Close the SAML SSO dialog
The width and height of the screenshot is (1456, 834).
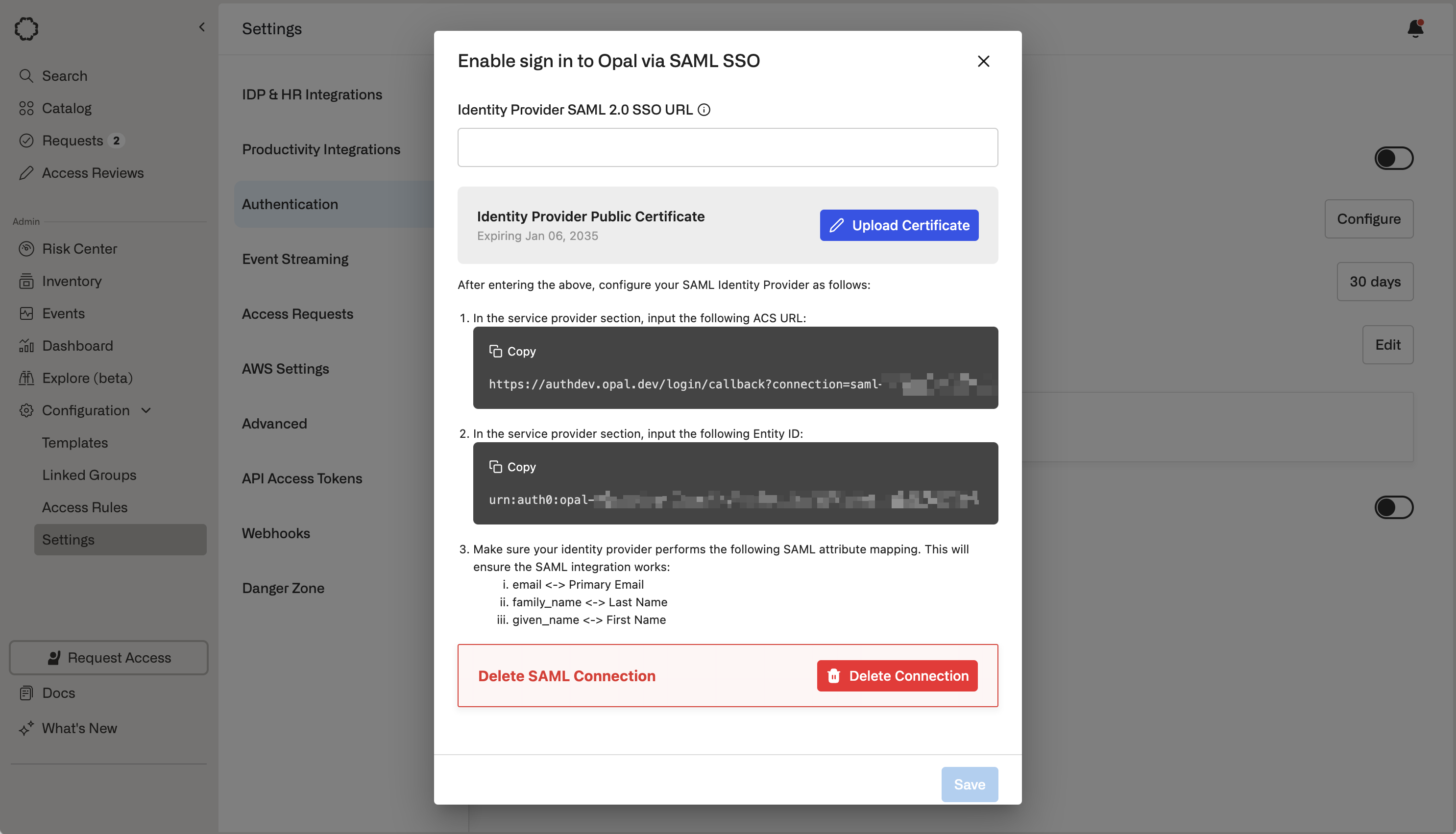(983, 61)
